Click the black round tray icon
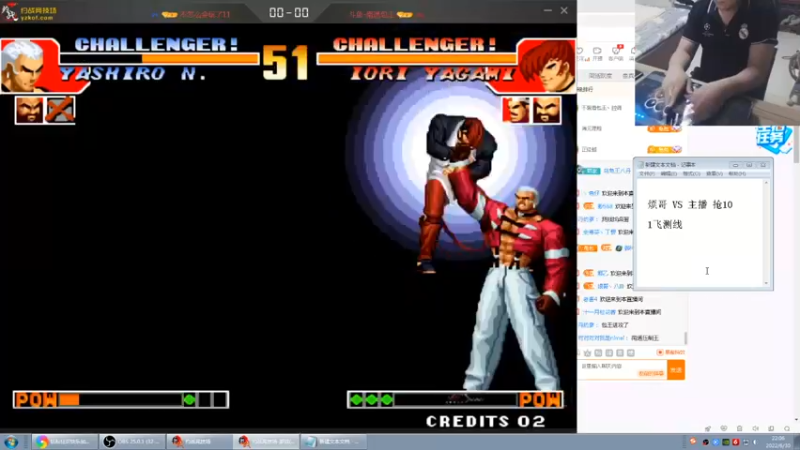 pyautogui.click(x=706, y=442)
